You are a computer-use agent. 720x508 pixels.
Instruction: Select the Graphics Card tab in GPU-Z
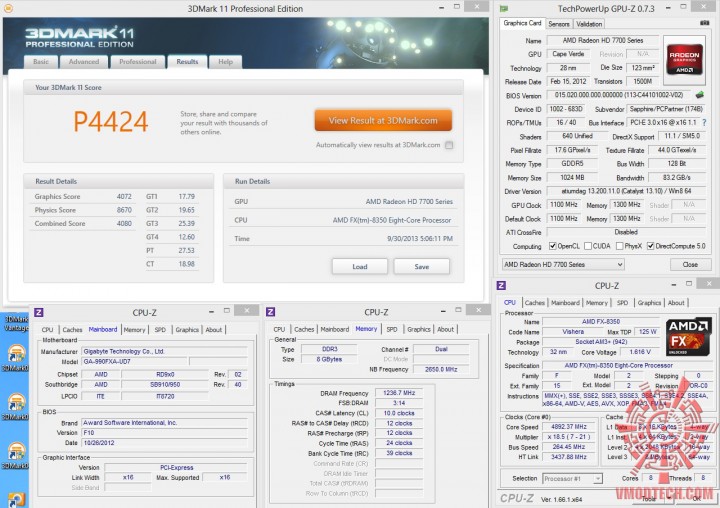(x=522, y=23)
